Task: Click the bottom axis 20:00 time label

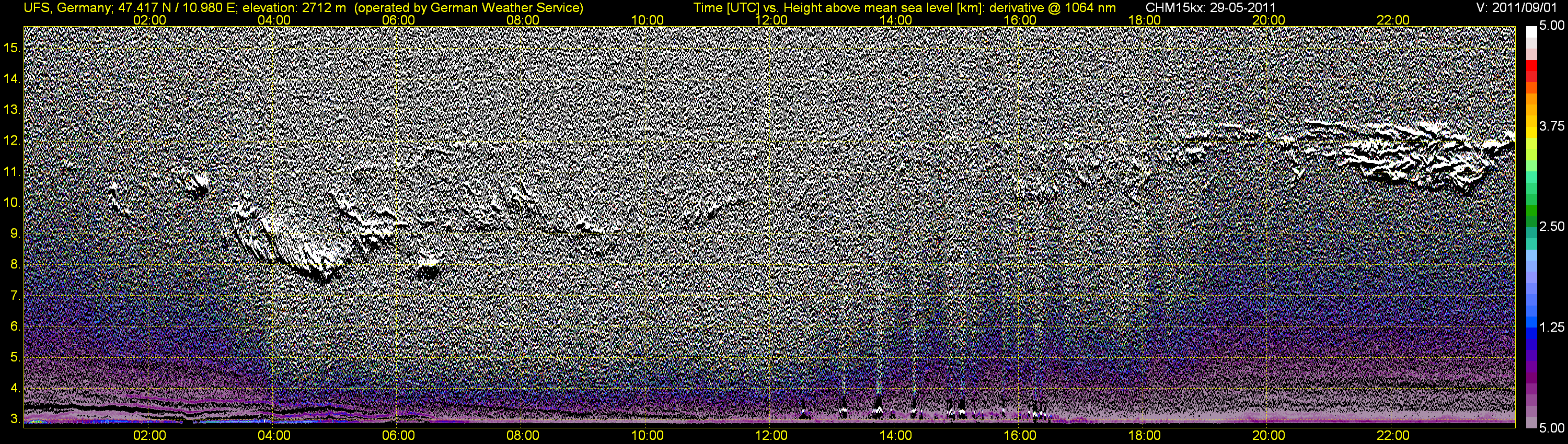Action: pos(1269,436)
